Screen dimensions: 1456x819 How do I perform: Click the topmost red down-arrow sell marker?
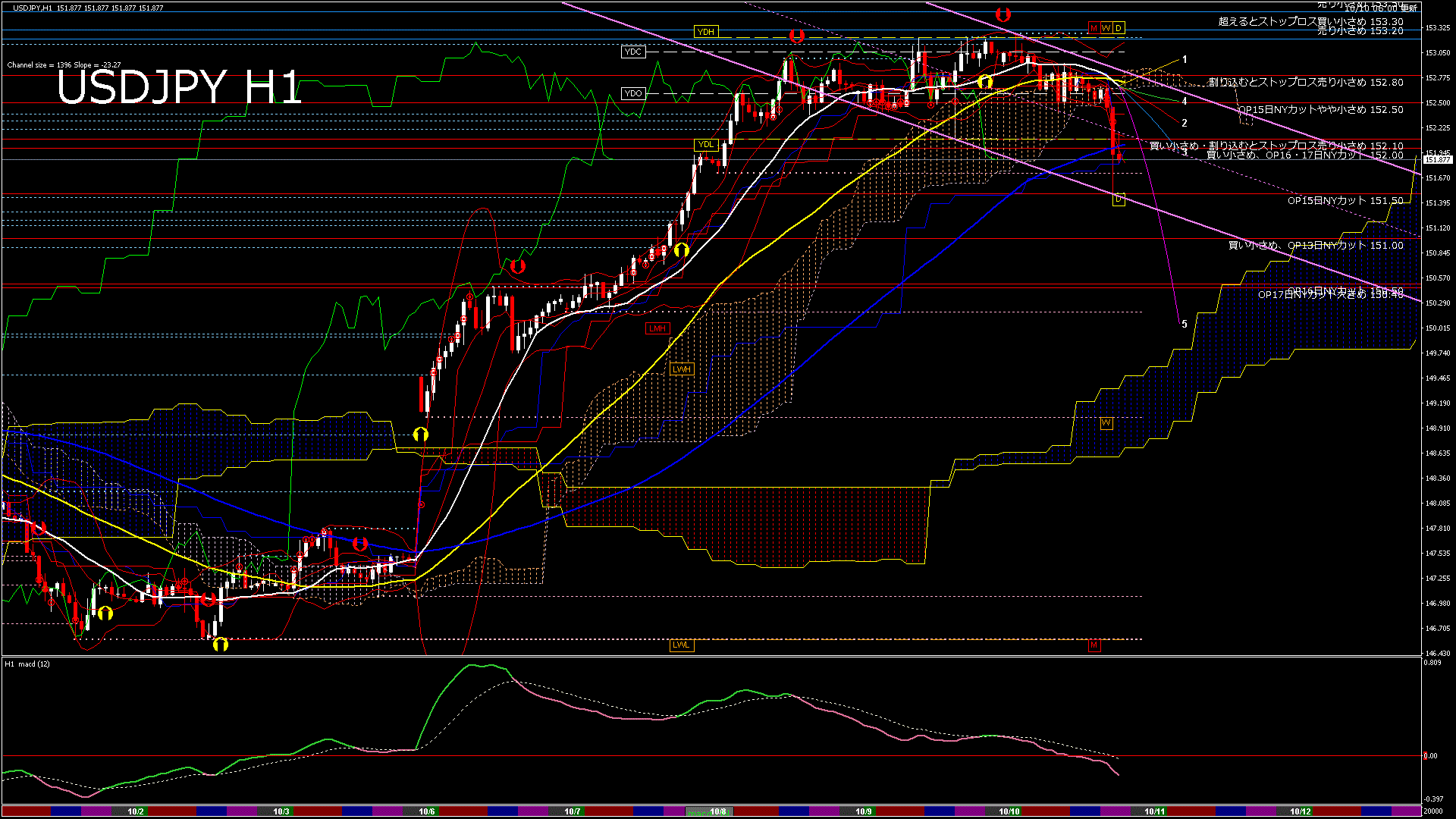coord(1003,14)
